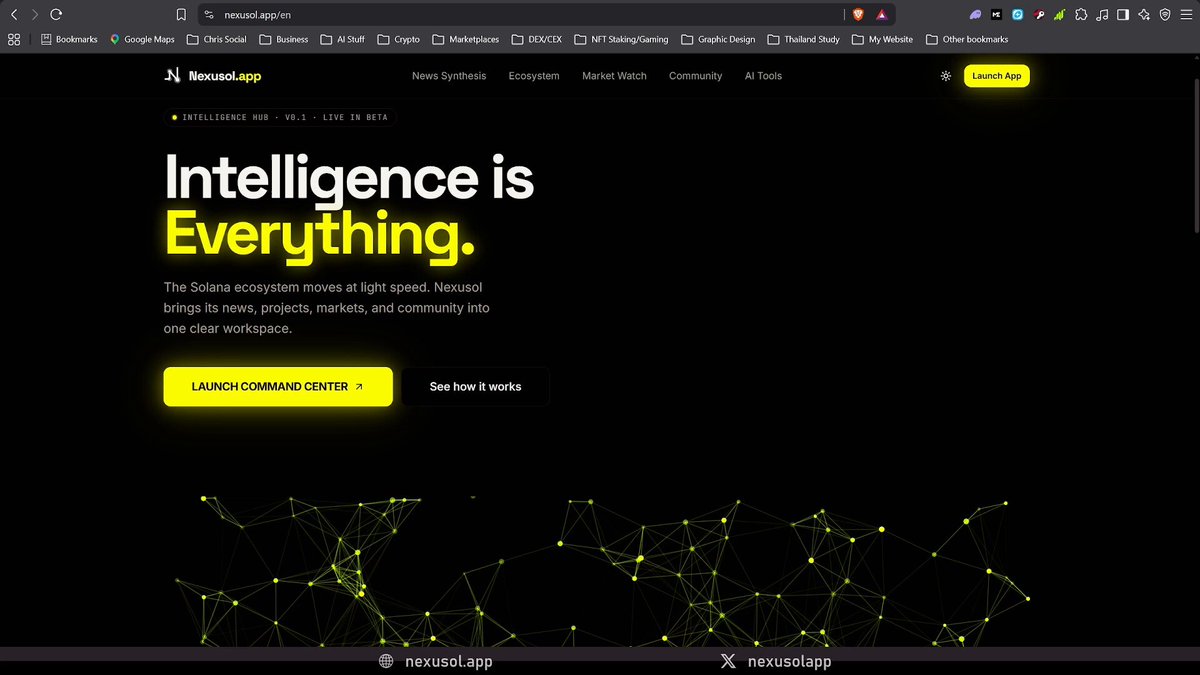
Task: Open the browser hamburger menu
Action: coord(1186,15)
